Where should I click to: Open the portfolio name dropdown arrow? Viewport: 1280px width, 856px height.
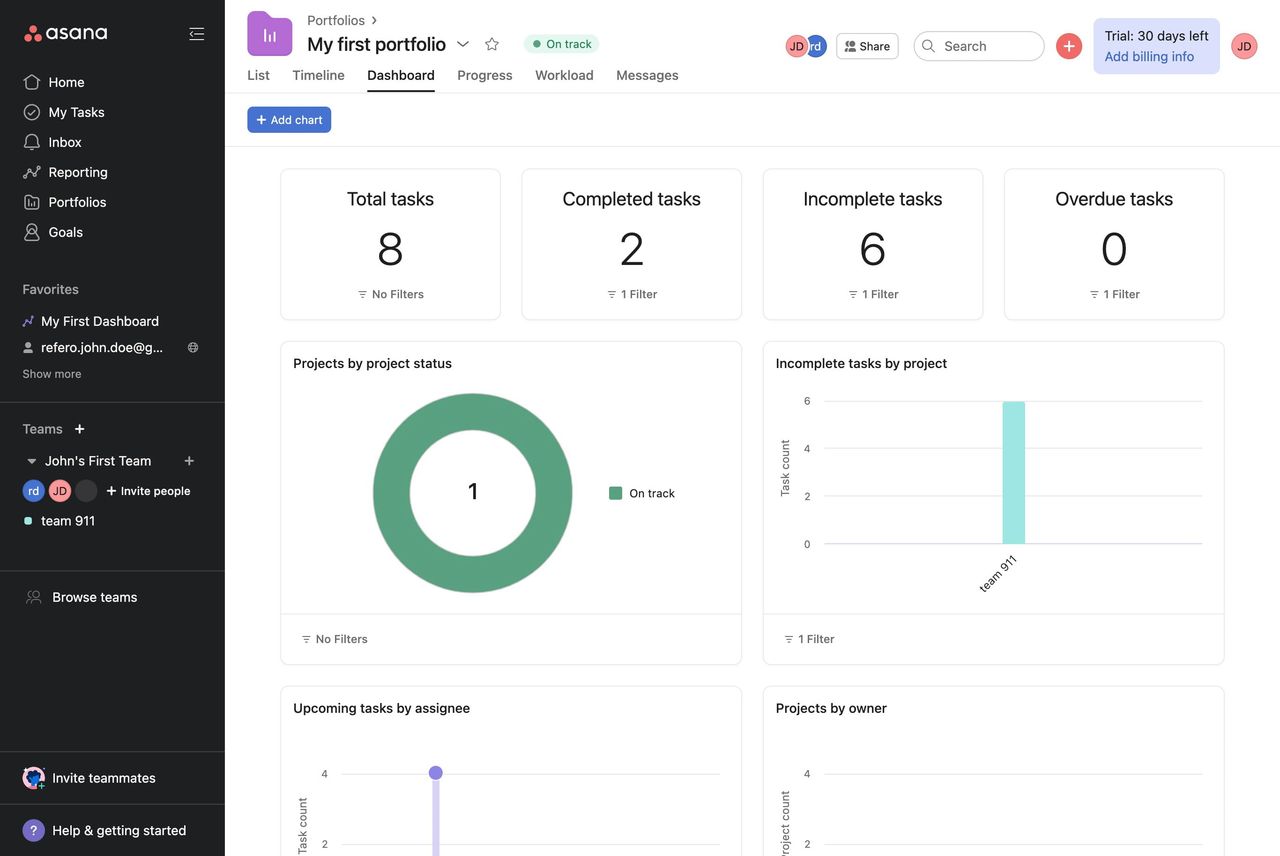463,44
